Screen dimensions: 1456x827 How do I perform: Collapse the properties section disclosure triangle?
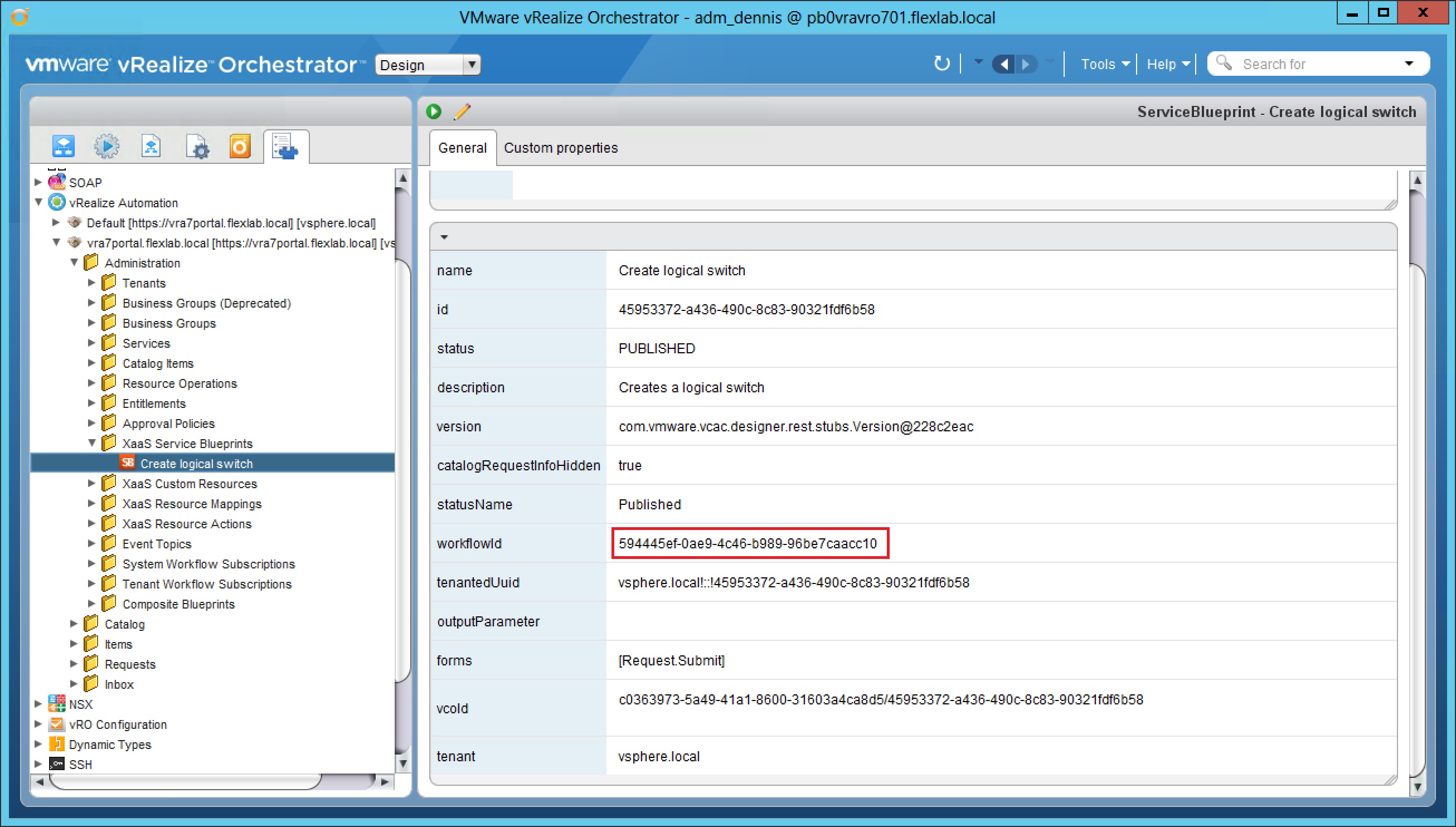pos(444,237)
